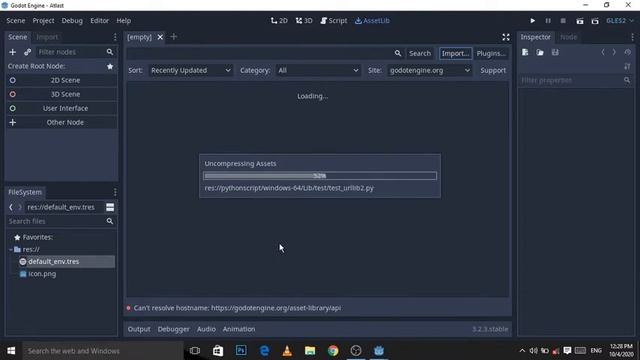Create a 3D Scene root node
This screenshot has height=360, width=640.
click(x=61, y=94)
